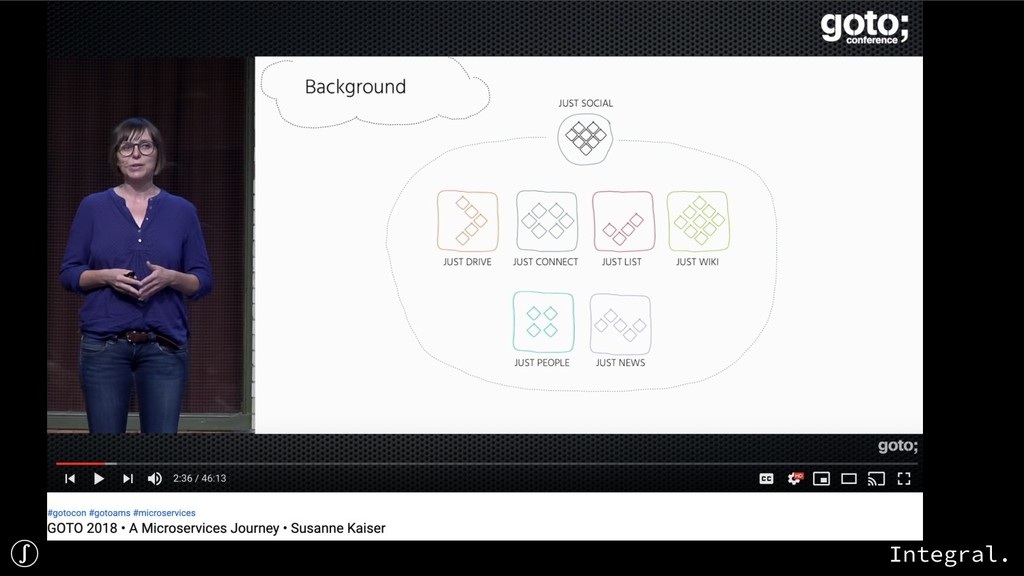Cast video to a TV
1024x576 pixels.
click(x=876, y=479)
